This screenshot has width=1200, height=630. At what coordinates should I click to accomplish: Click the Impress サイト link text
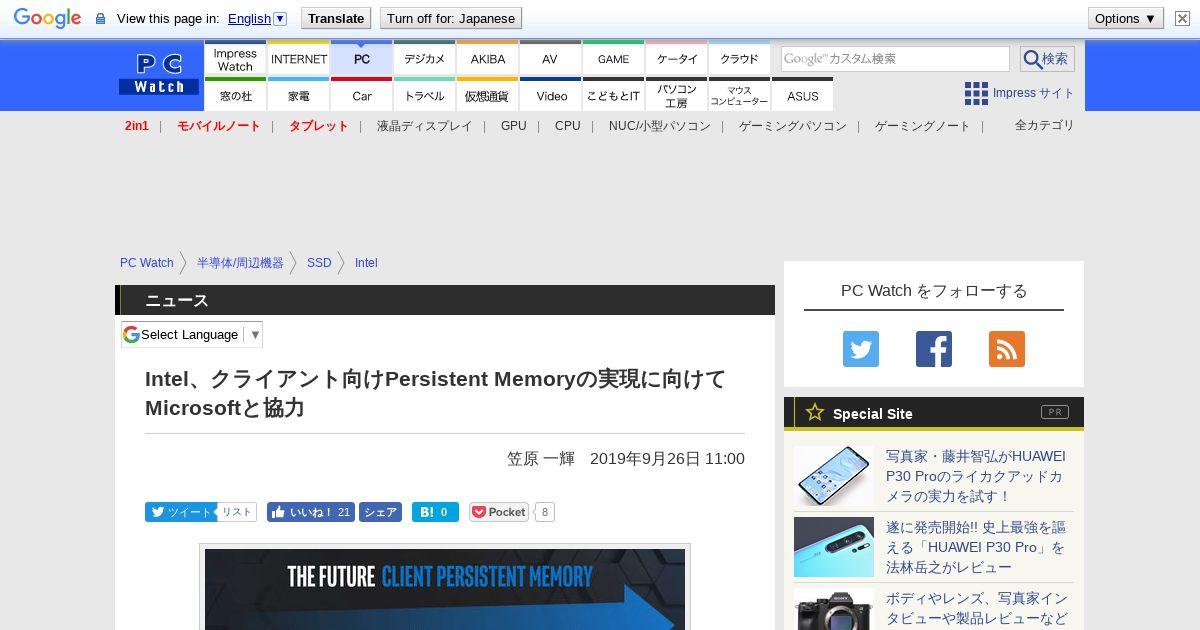(1033, 93)
